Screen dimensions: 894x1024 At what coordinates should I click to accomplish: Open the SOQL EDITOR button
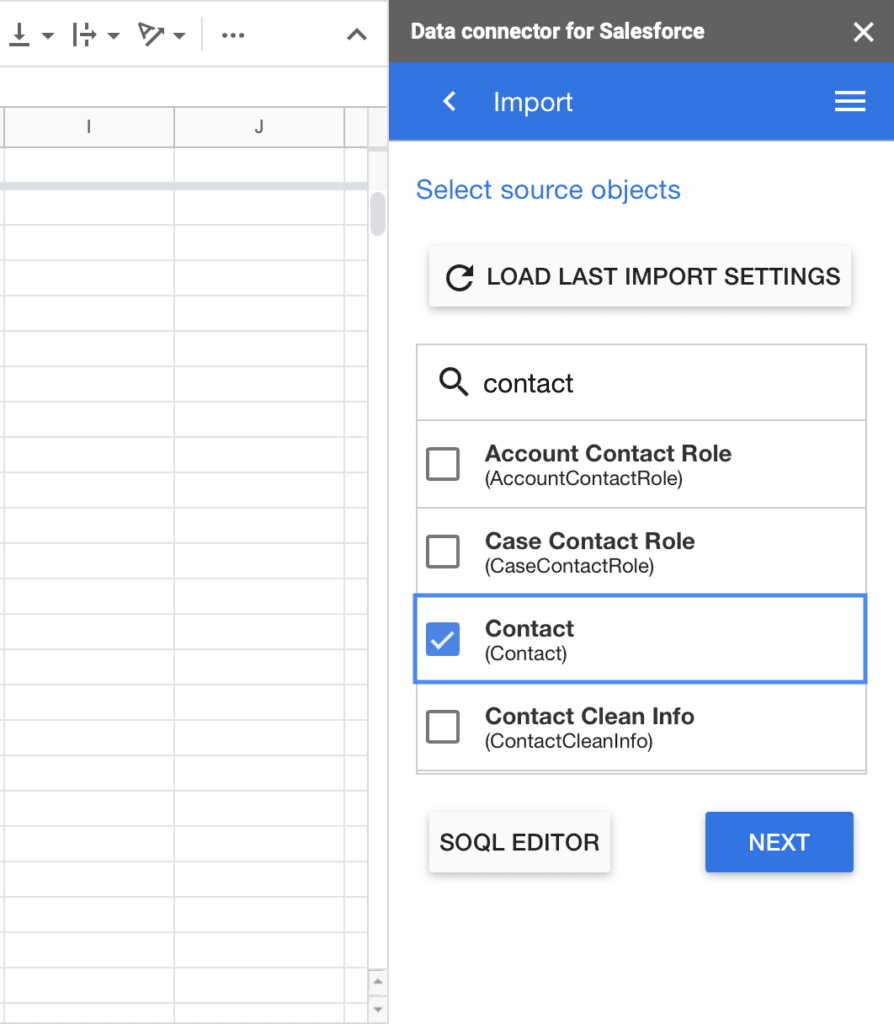coord(519,842)
